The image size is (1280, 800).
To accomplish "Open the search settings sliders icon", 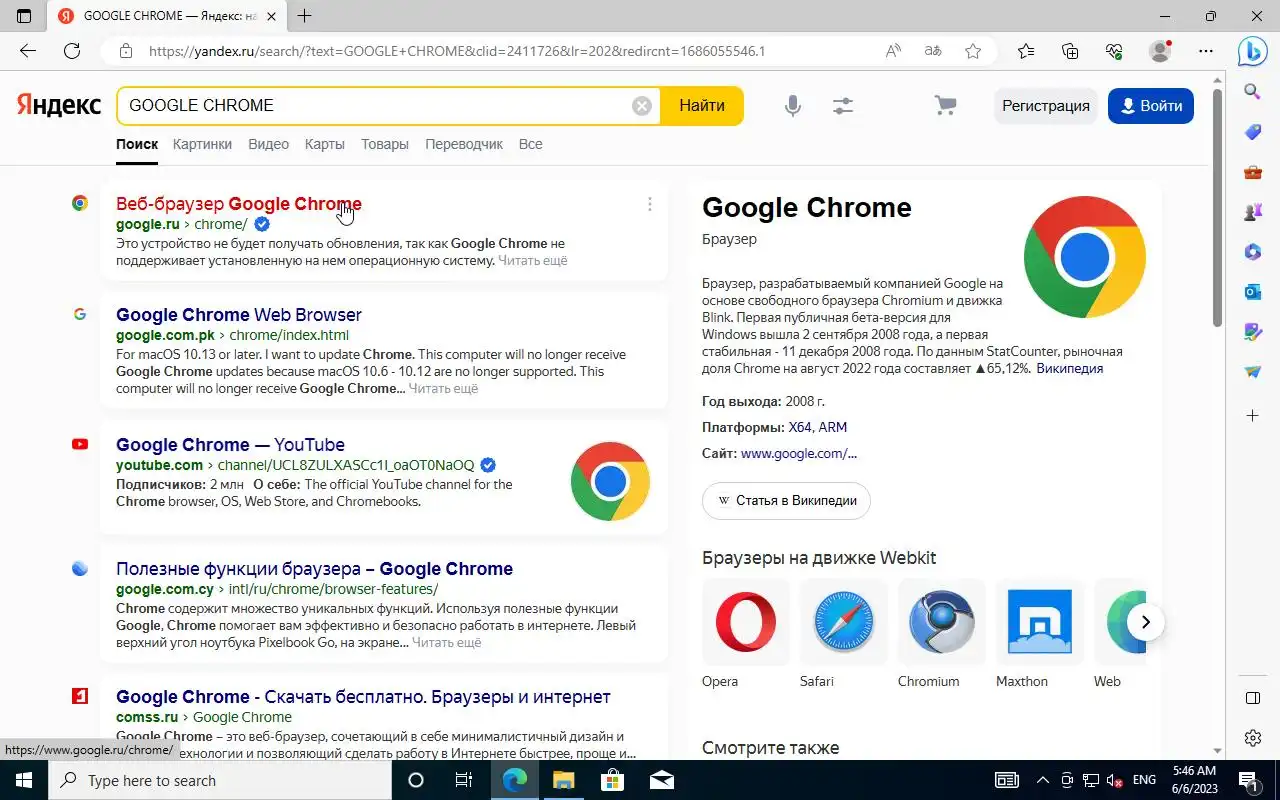I will [x=843, y=106].
